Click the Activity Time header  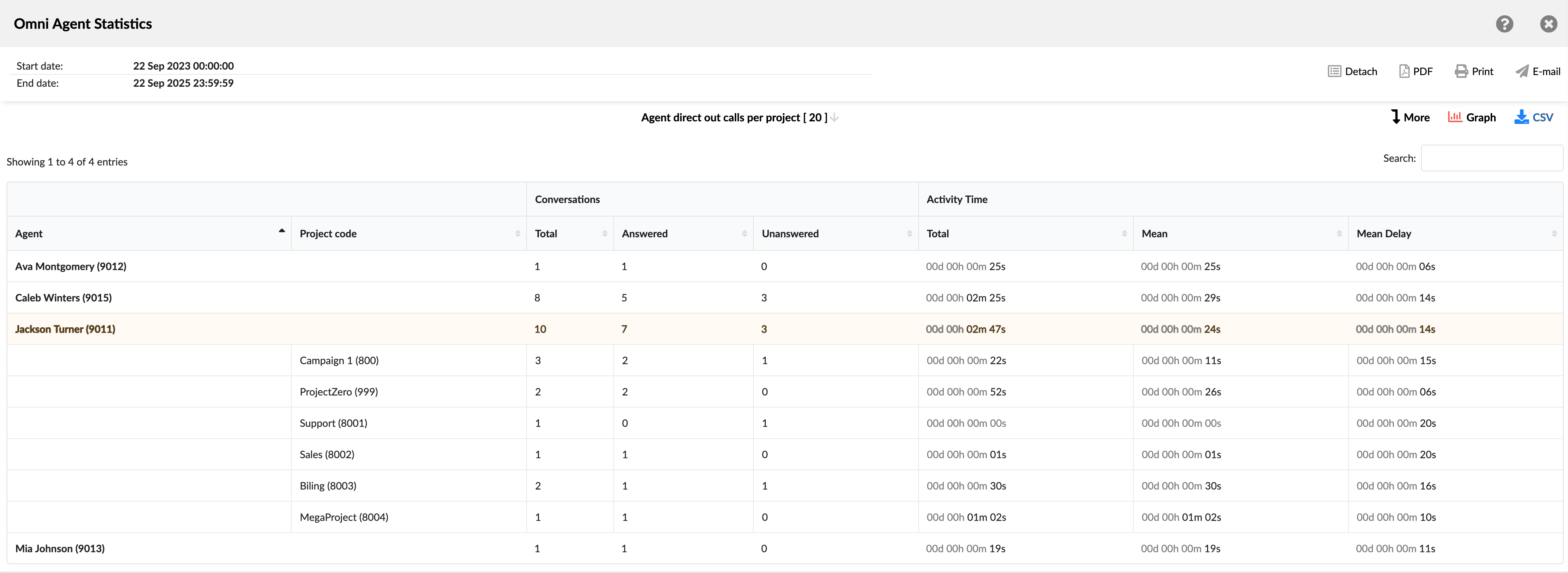(957, 199)
